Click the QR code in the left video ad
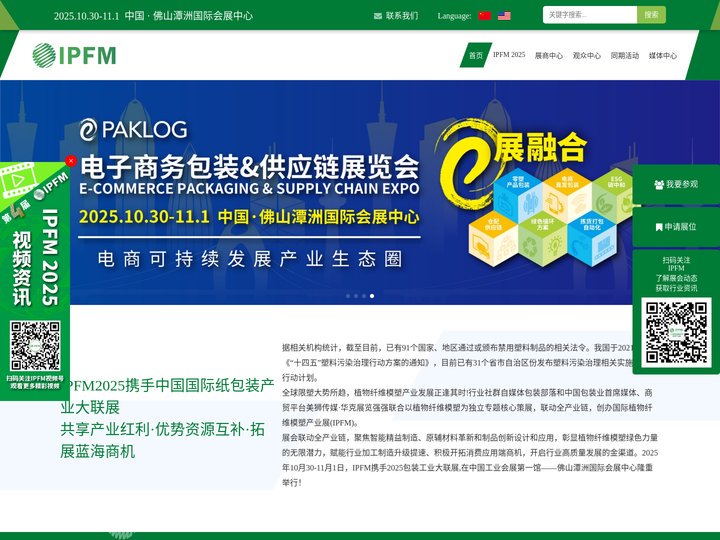This screenshot has width=720, height=540. point(35,346)
